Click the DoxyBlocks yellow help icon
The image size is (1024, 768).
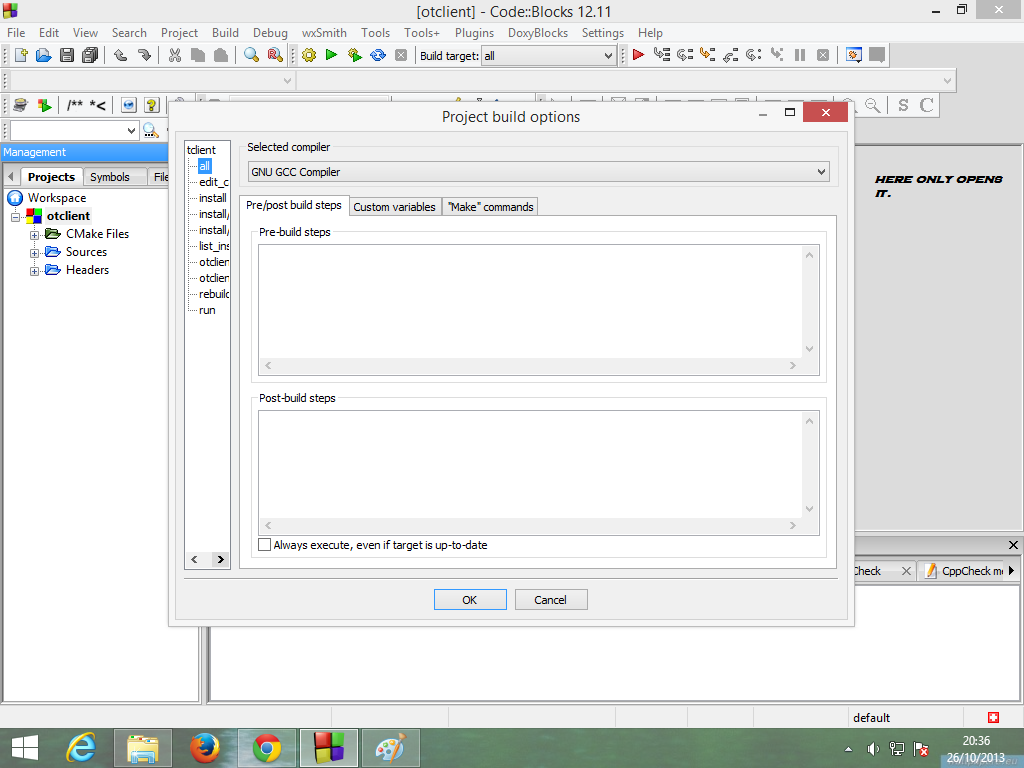(152, 104)
